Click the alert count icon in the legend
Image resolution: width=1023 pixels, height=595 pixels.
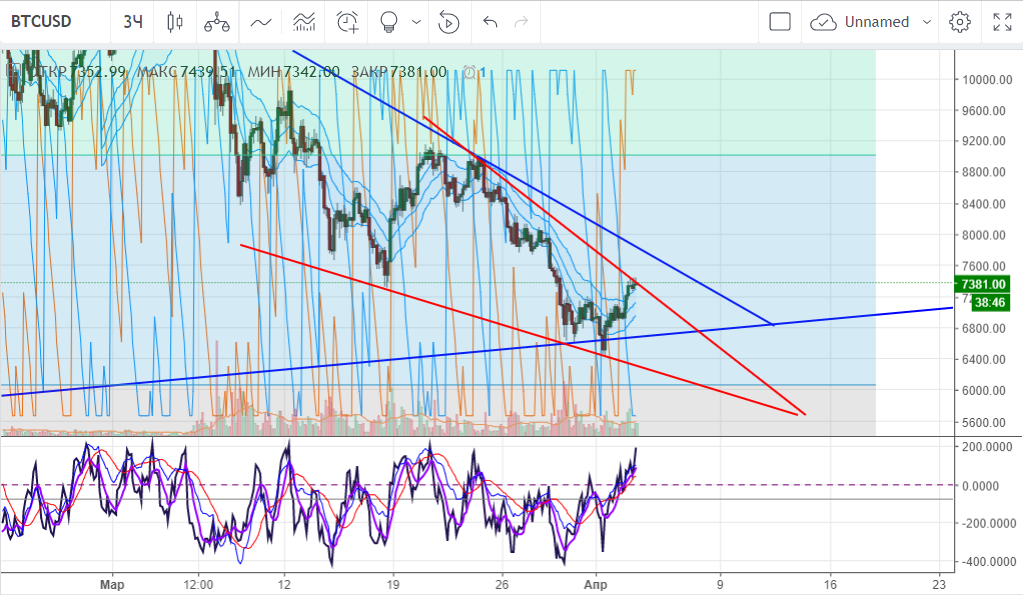pyautogui.click(x=471, y=72)
